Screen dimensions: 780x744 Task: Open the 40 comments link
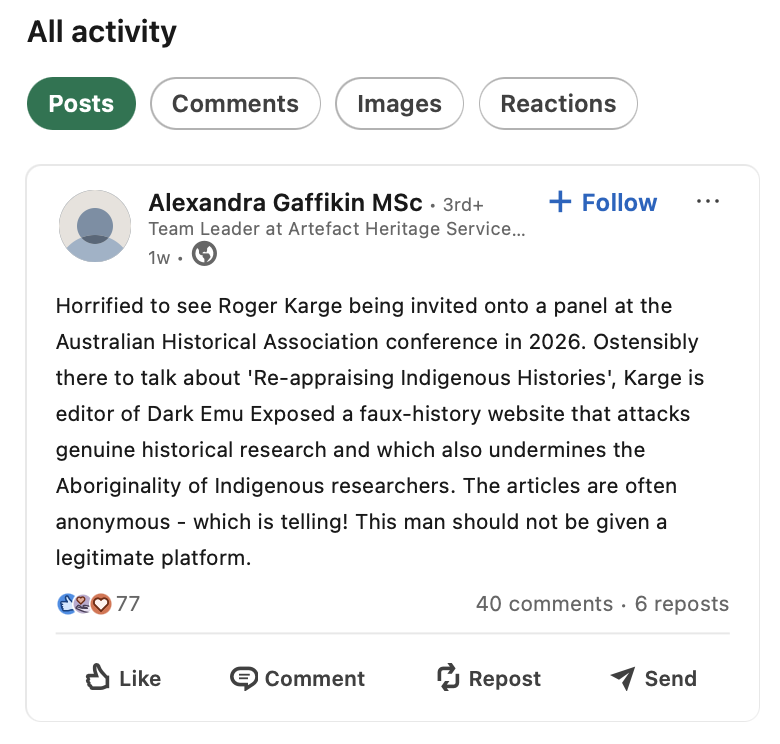pyautogui.click(x=544, y=604)
